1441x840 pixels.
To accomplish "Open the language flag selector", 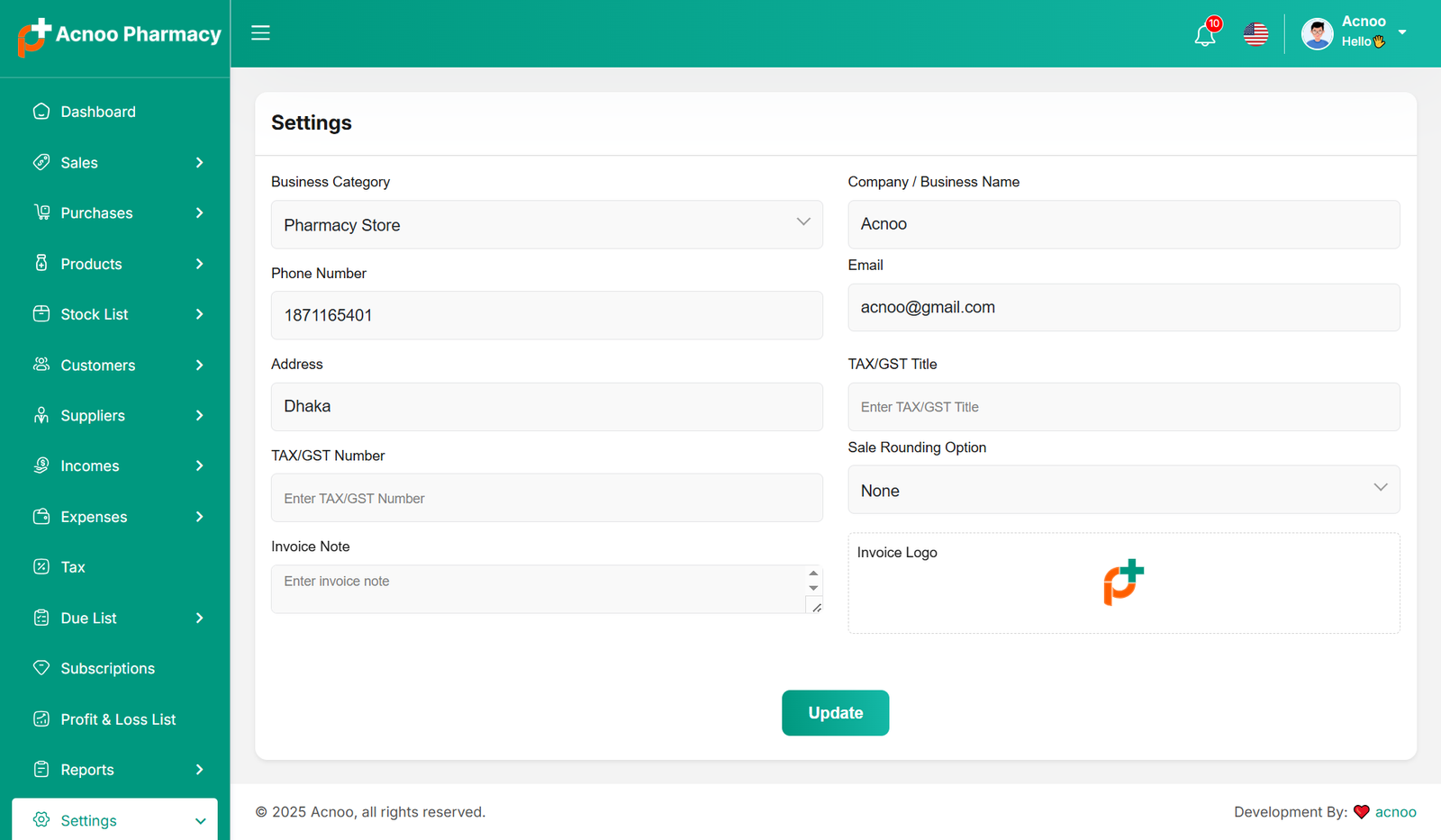I will tap(1255, 34).
